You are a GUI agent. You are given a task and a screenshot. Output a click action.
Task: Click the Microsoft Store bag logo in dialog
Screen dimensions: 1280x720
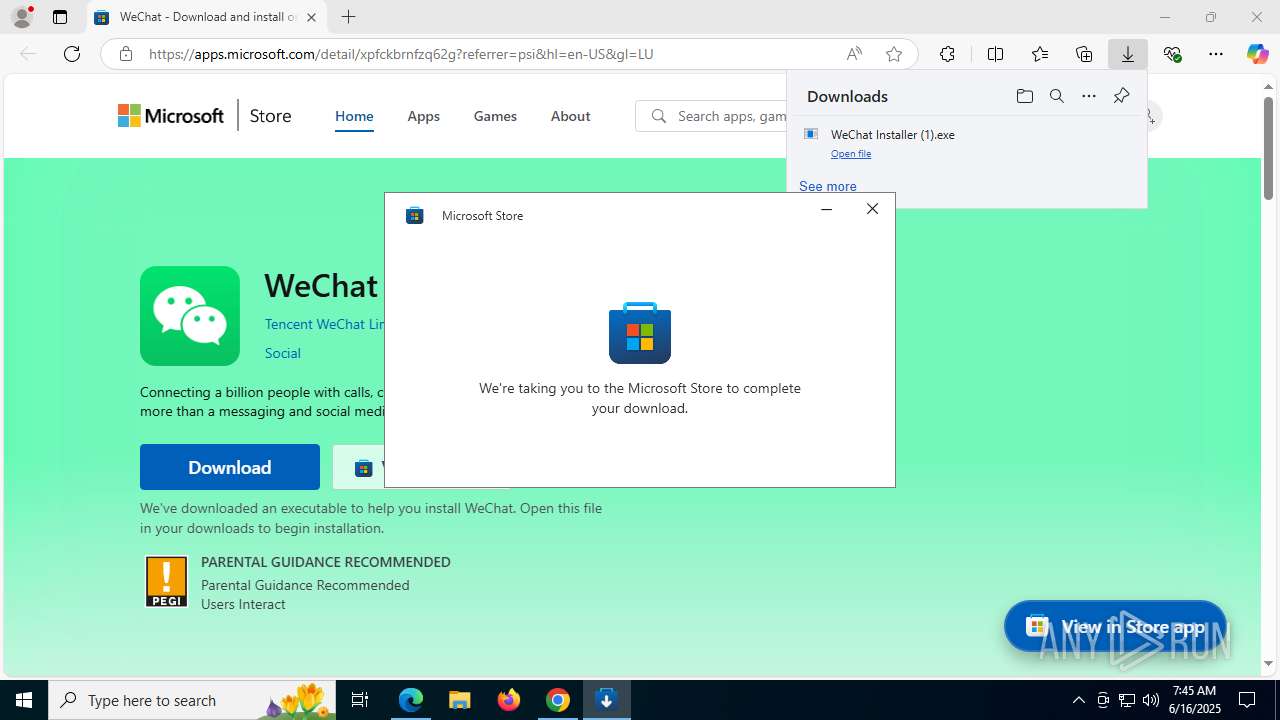tap(640, 333)
